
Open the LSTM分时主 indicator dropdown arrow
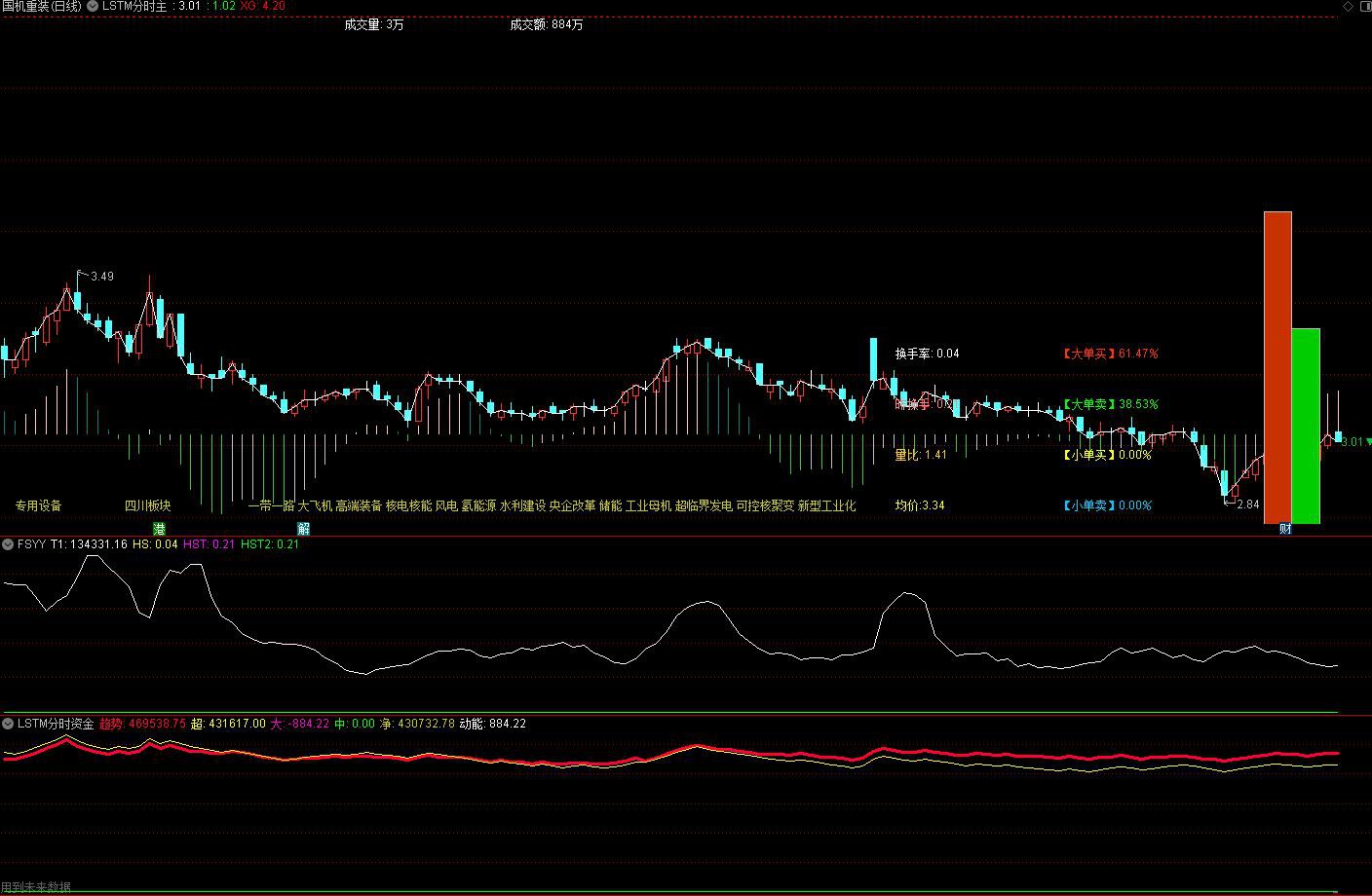(x=93, y=6)
